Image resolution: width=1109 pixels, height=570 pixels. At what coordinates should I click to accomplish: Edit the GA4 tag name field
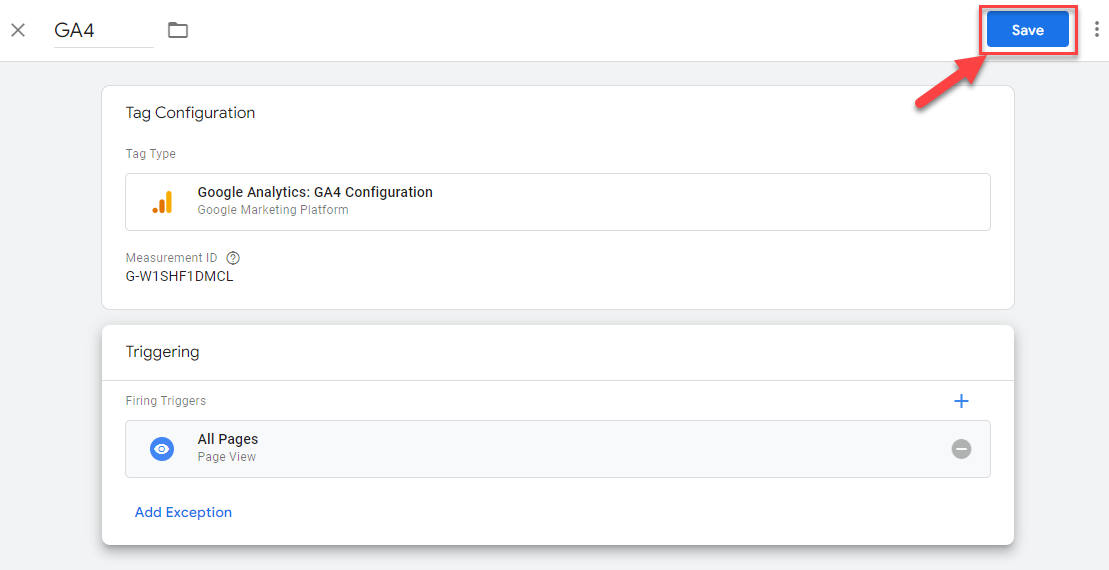[104, 30]
